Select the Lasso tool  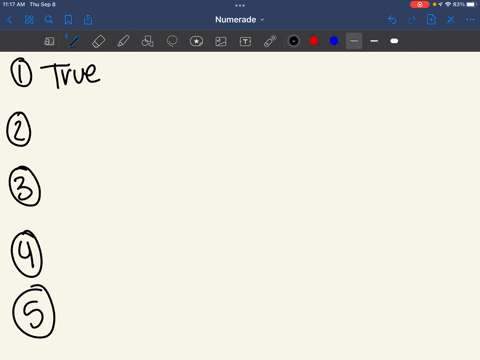172,41
